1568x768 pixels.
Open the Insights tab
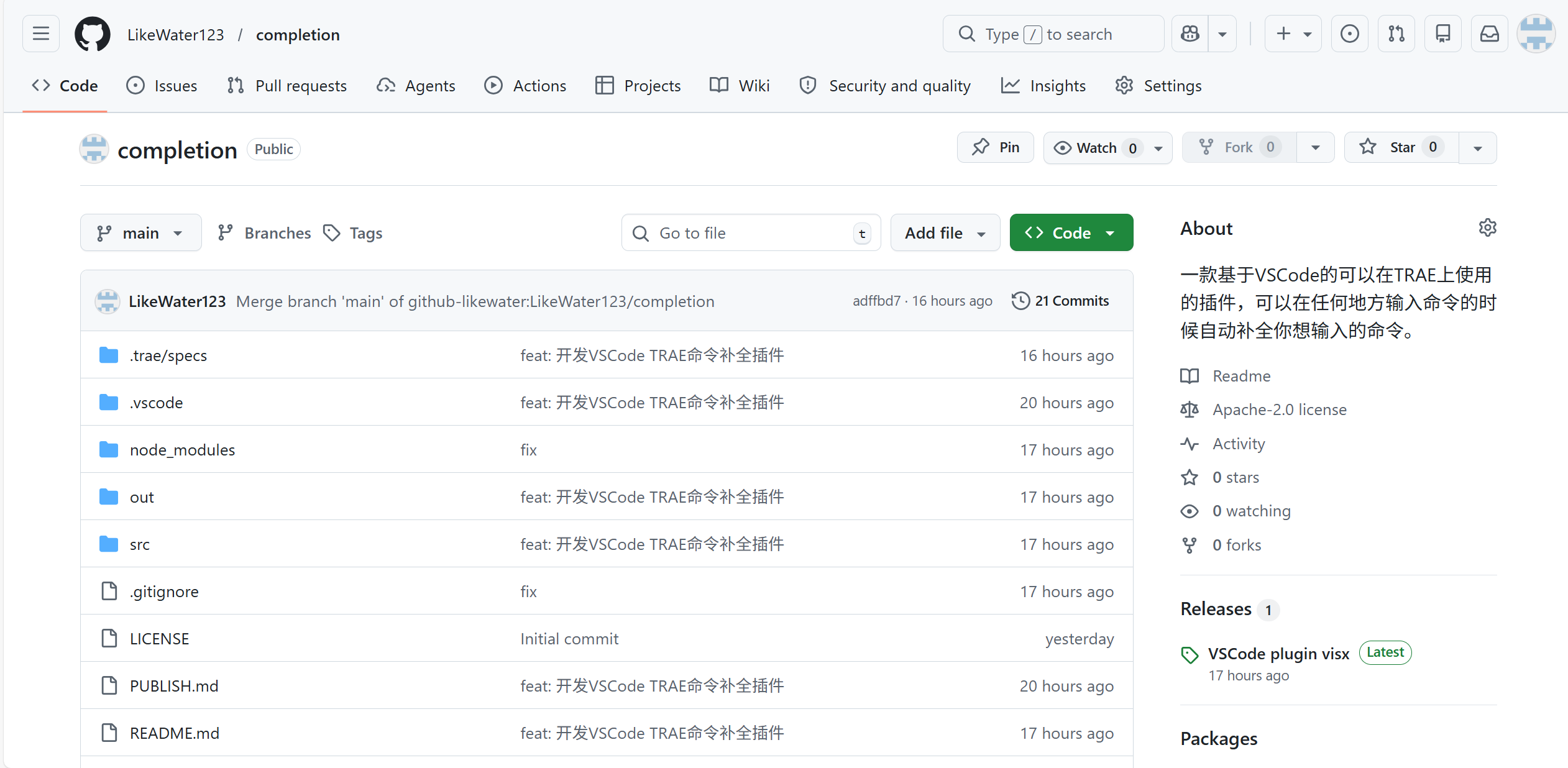click(x=1043, y=86)
